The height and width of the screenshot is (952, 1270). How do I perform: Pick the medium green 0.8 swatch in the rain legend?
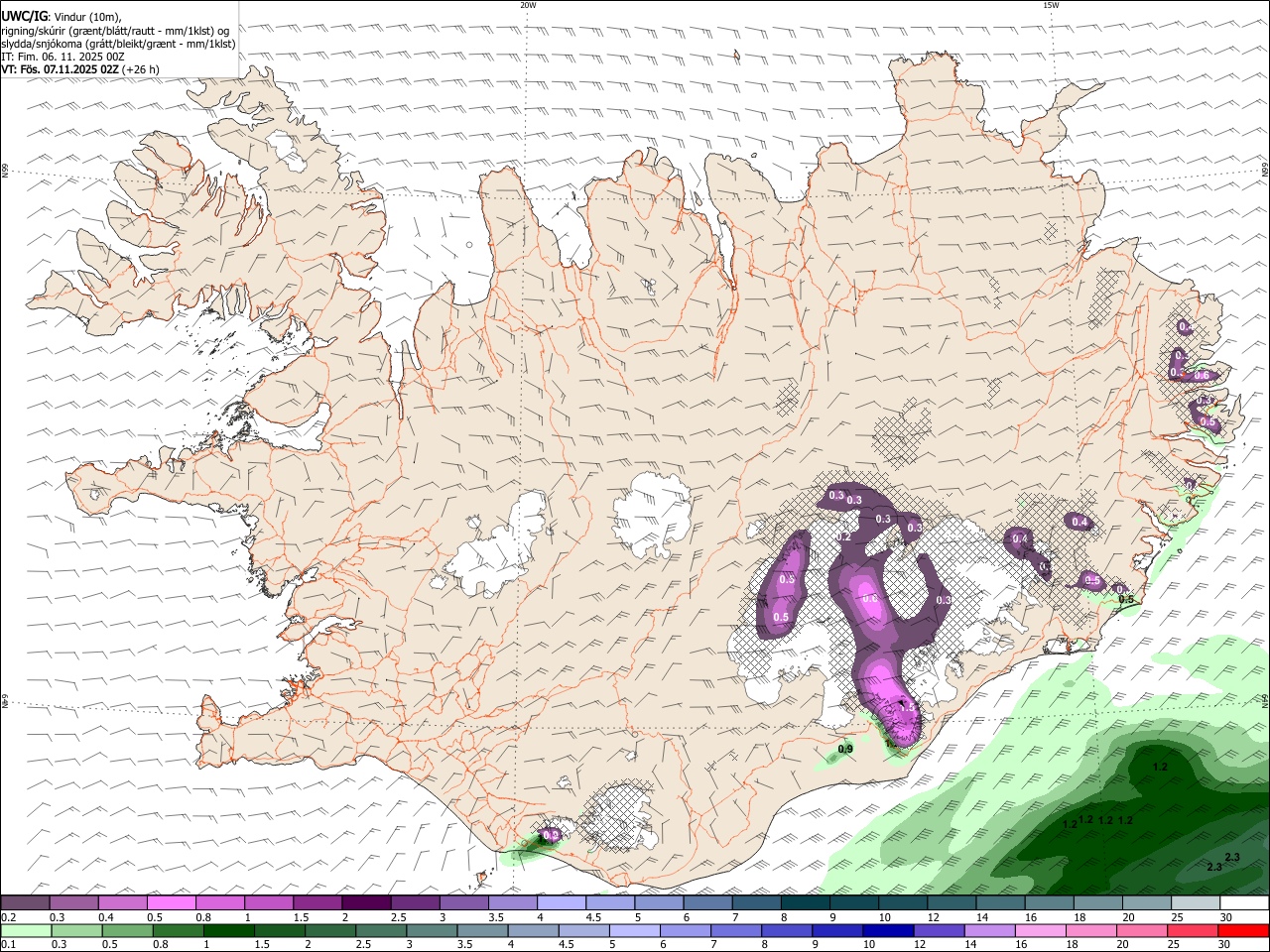[x=178, y=931]
